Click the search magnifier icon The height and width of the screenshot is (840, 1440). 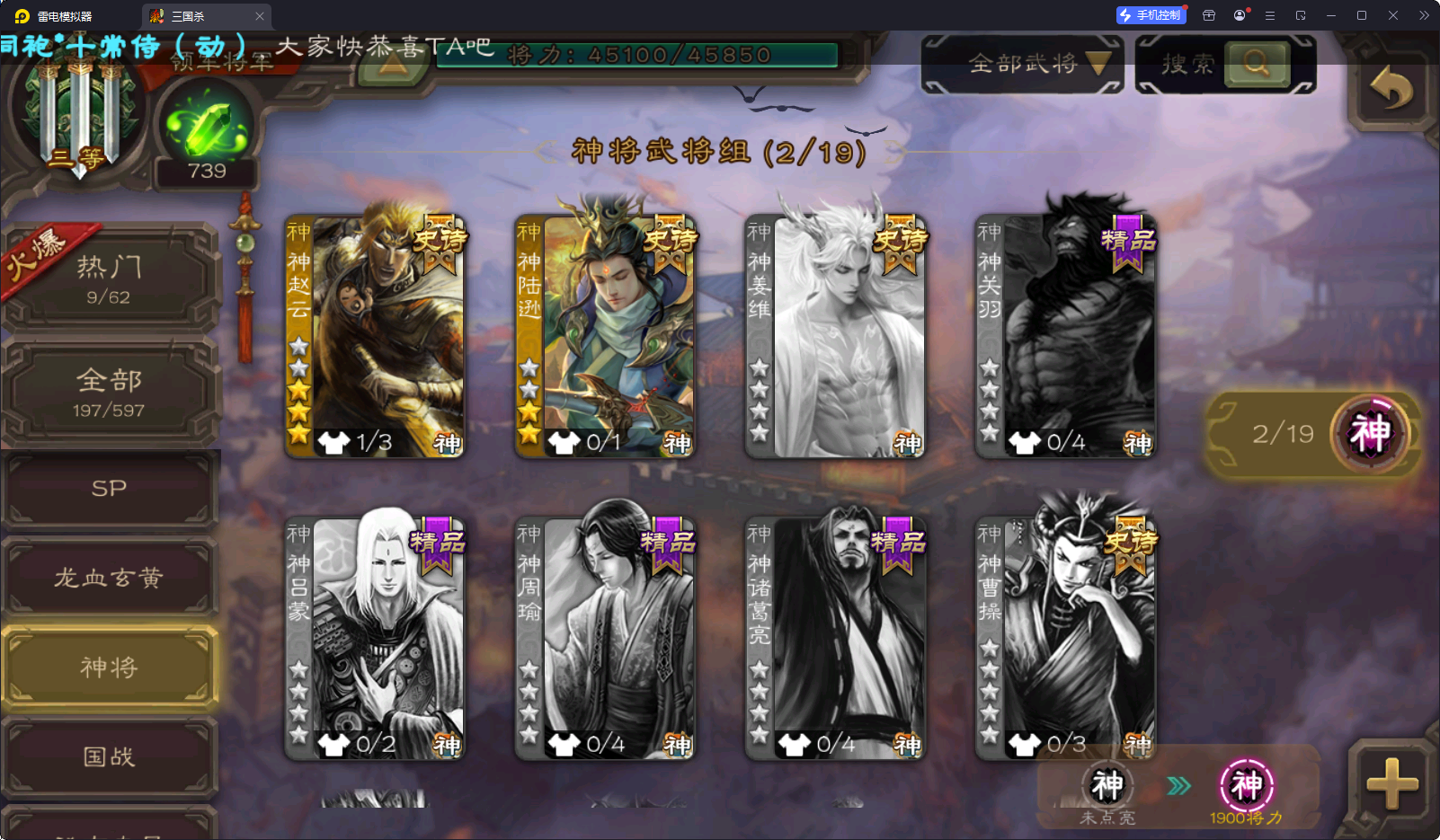coord(1256,64)
